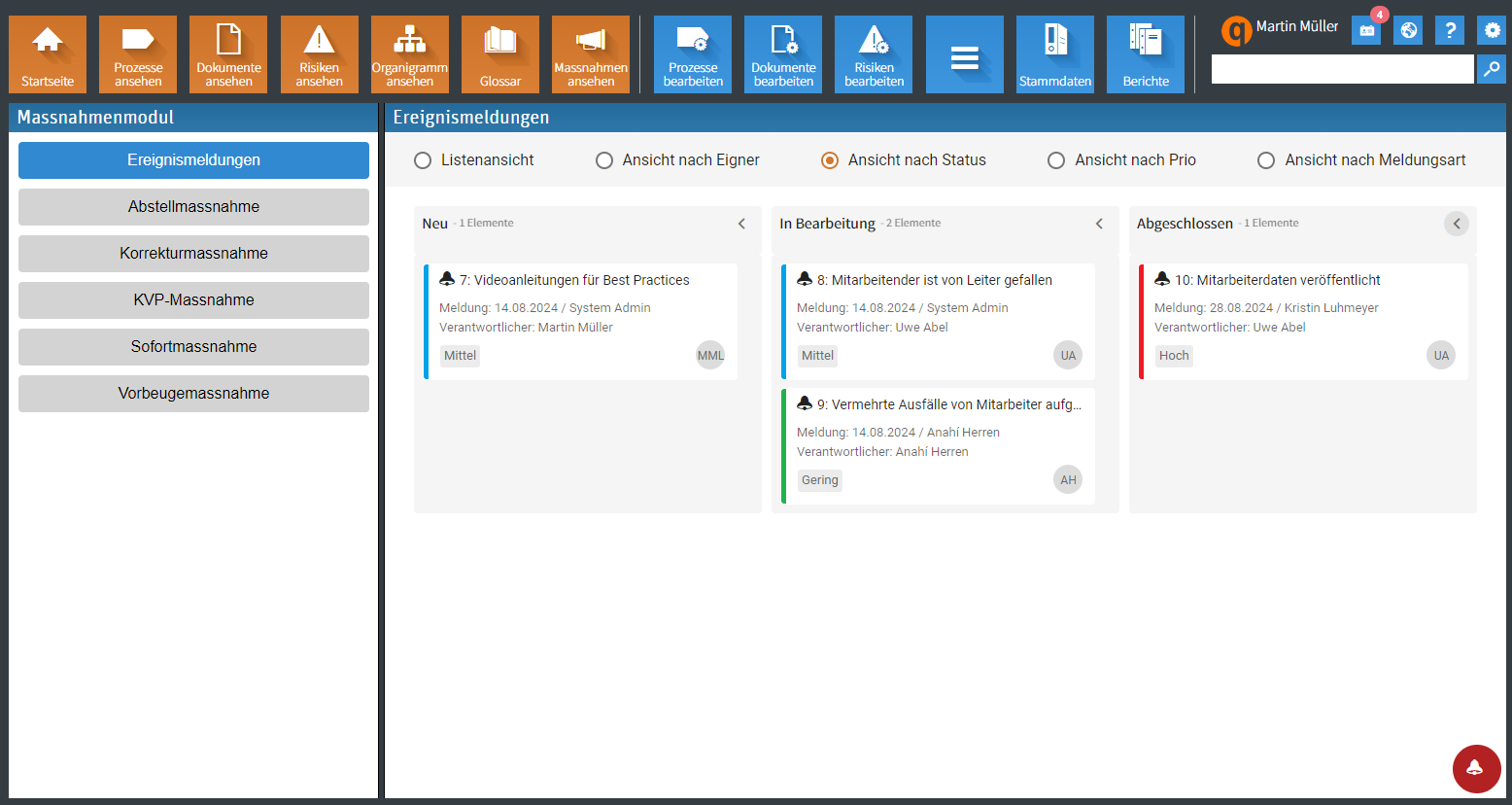Click the Mittel priority tag on card 8
Screen dimensions: 1512x805
pyautogui.click(x=817, y=356)
